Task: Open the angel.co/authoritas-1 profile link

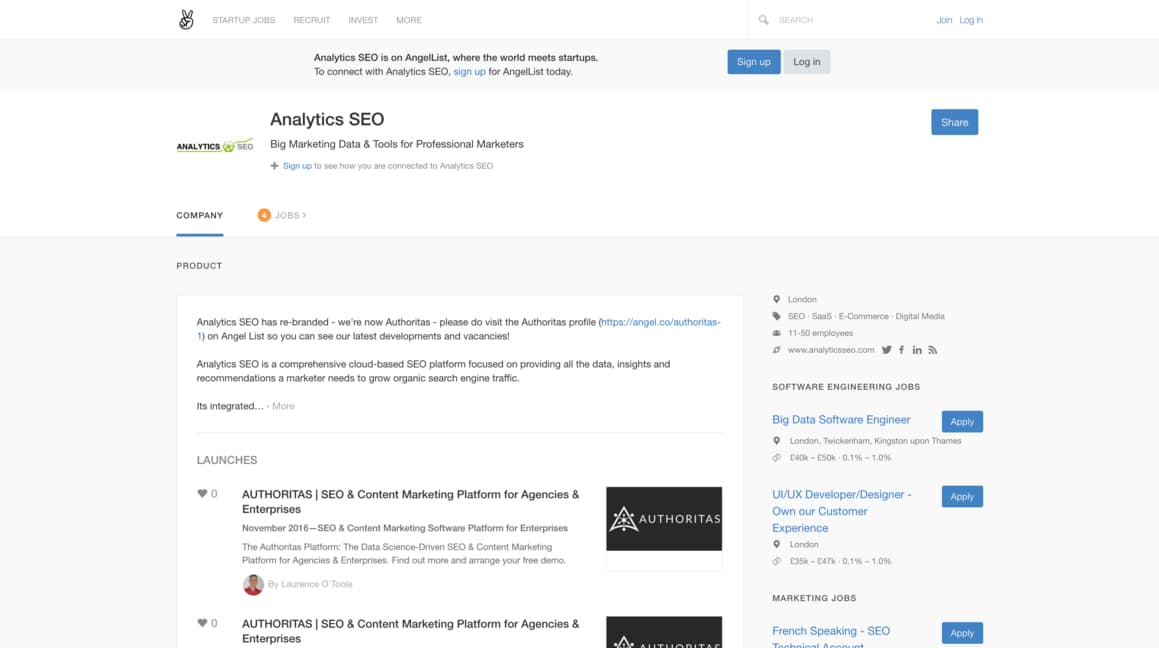Action: tap(458, 329)
